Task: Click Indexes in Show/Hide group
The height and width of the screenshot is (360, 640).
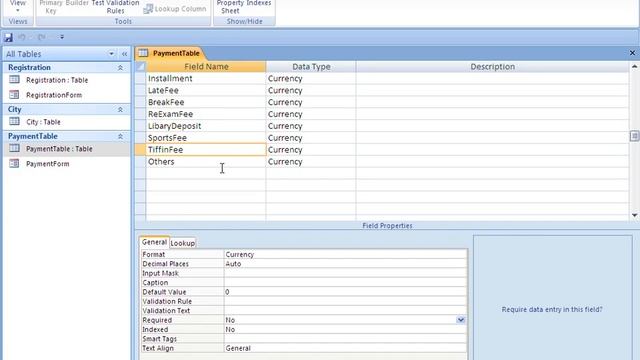Action: point(259,3)
